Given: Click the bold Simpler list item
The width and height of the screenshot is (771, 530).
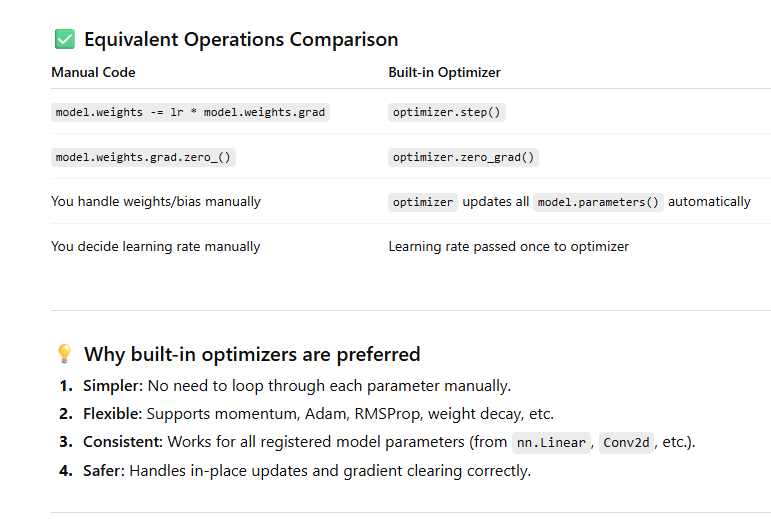Looking at the screenshot, I should click(114, 386).
